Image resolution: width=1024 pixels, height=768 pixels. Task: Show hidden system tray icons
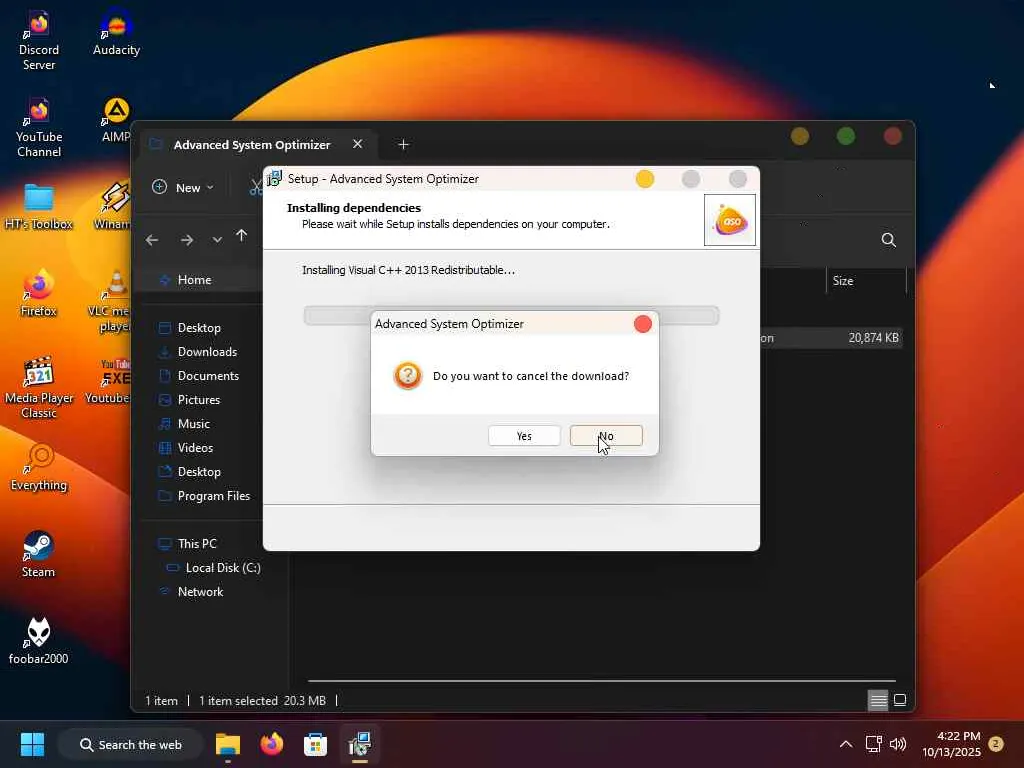[846, 744]
